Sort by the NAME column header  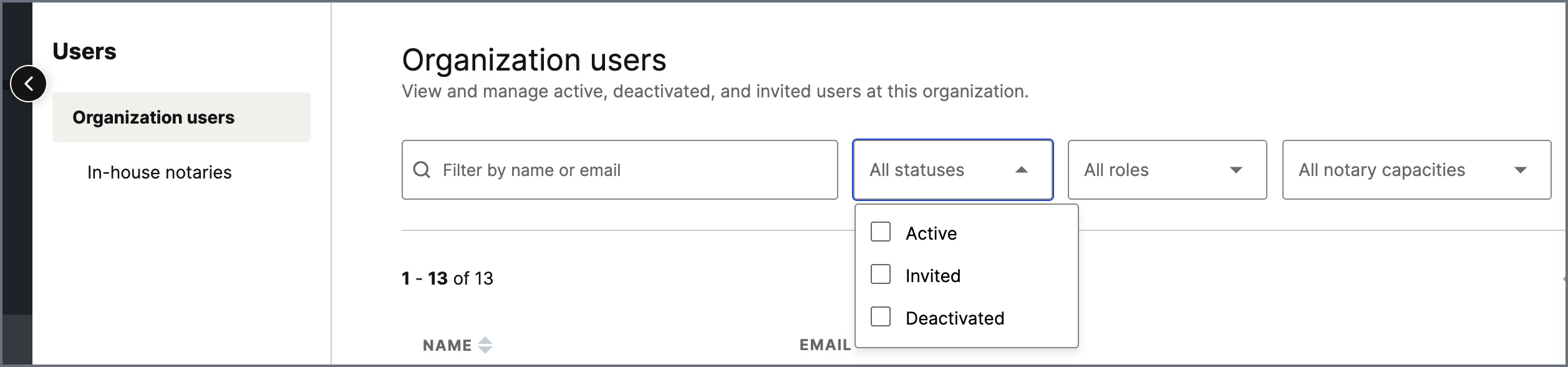447,345
